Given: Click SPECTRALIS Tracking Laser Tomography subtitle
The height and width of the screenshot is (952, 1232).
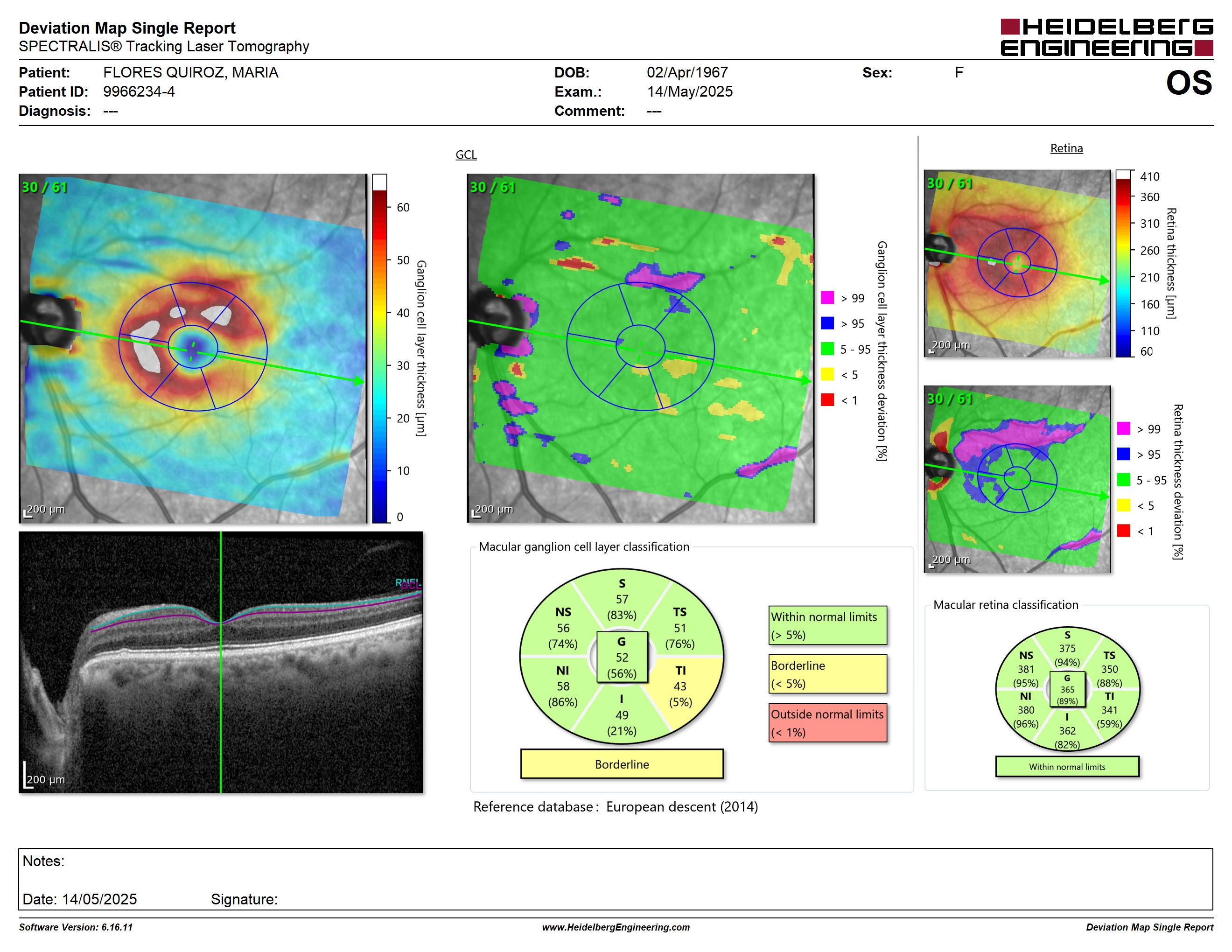Looking at the screenshot, I should 164,46.
